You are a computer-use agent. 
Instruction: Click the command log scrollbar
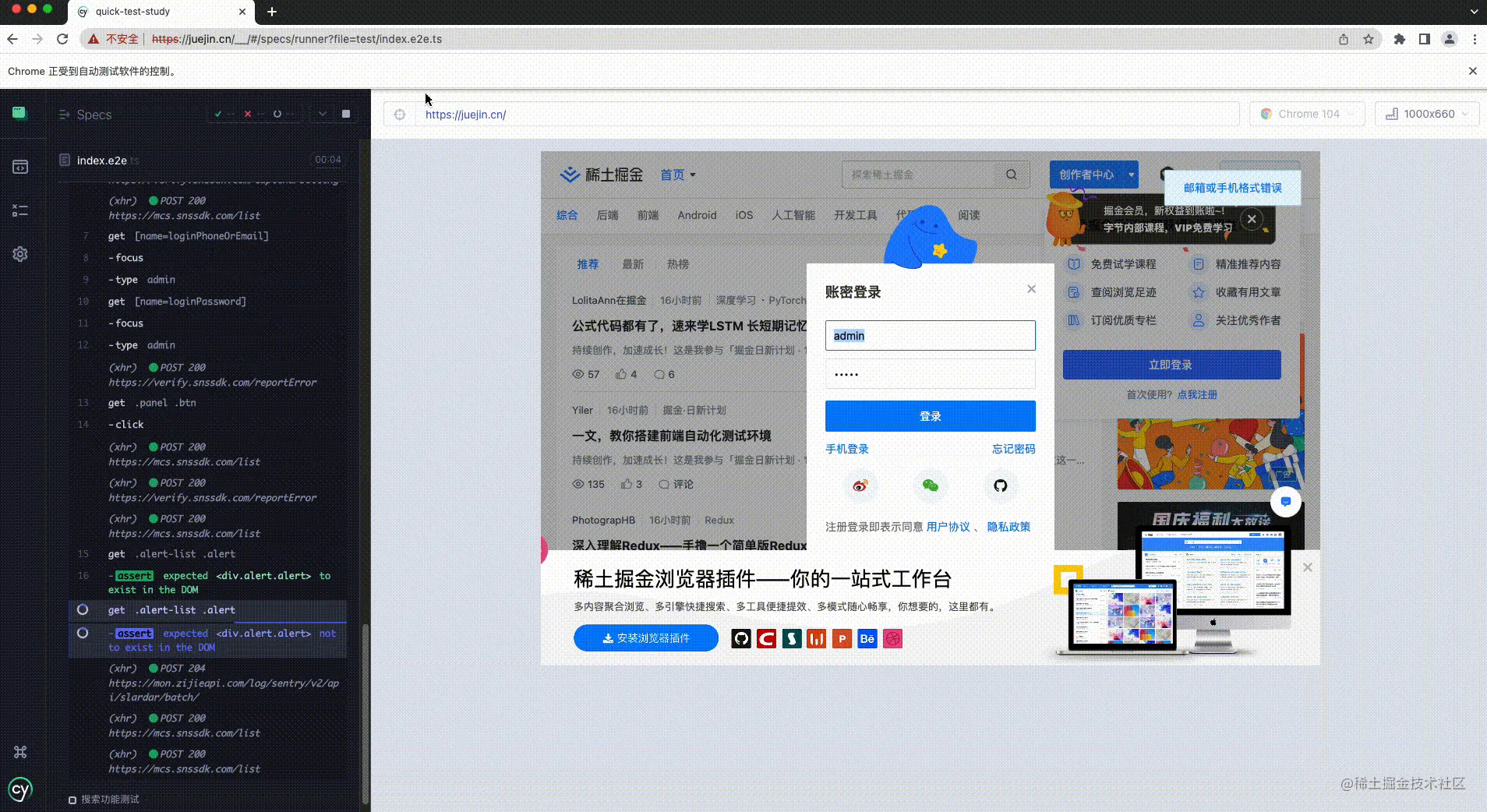coord(366,713)
